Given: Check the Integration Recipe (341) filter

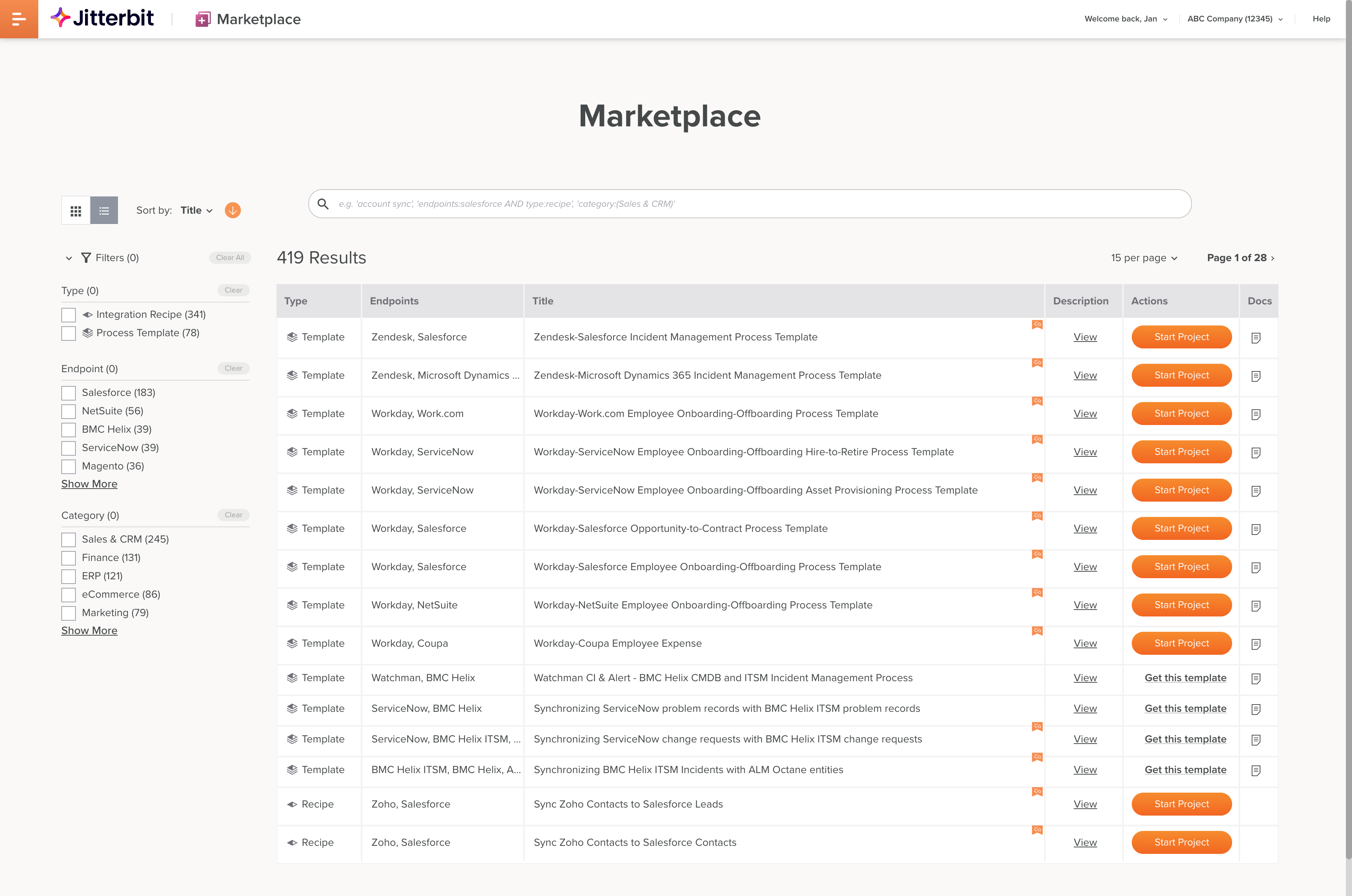Looking at the screenshot, I should pos(69,315).
